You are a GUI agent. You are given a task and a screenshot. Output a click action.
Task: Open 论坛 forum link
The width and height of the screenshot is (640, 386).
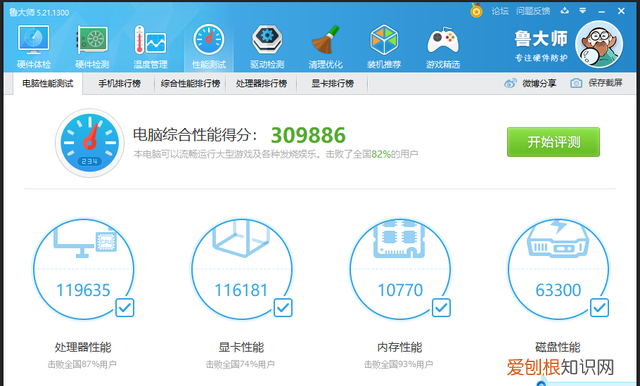point(500,11)
